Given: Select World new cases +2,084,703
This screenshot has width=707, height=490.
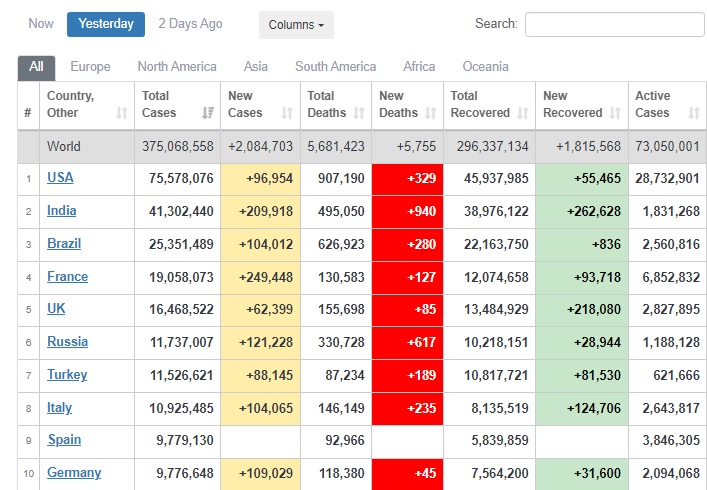Looking at the screenshot, I should [x=260, y=147].
